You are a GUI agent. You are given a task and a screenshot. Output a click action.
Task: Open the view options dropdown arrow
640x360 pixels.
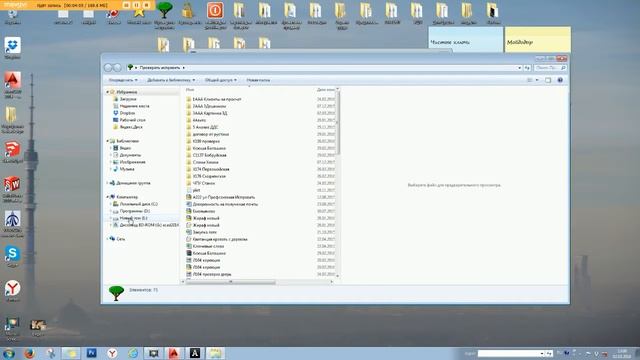(x=537, y=80)
